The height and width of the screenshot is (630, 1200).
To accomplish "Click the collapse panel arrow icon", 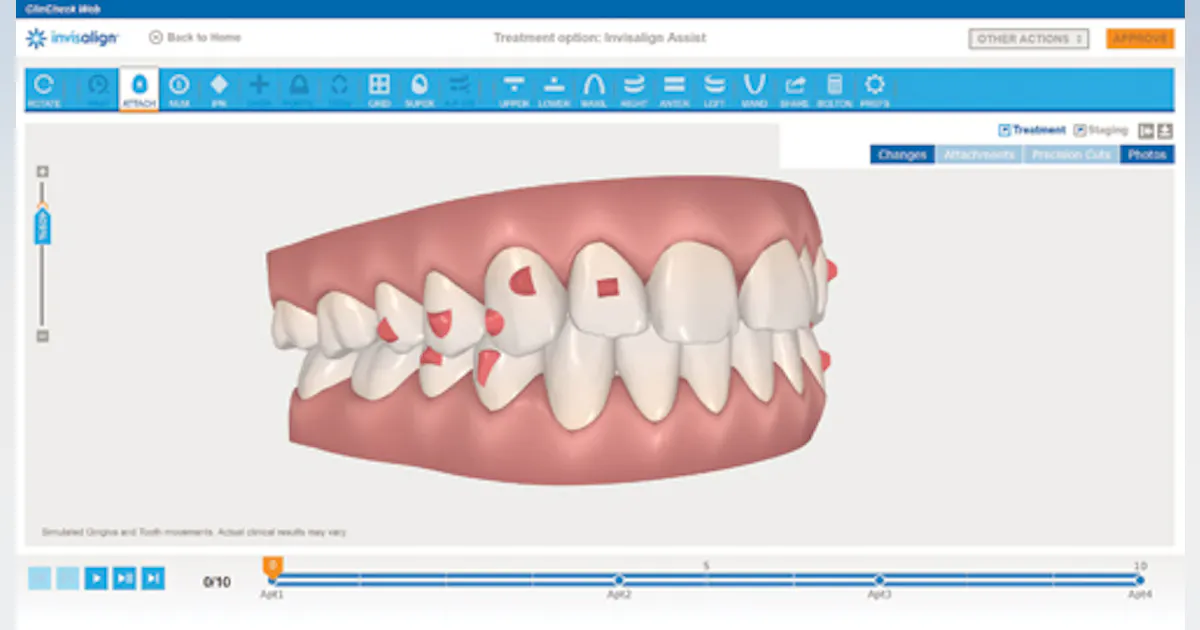I will click(x=1146, y=131).
